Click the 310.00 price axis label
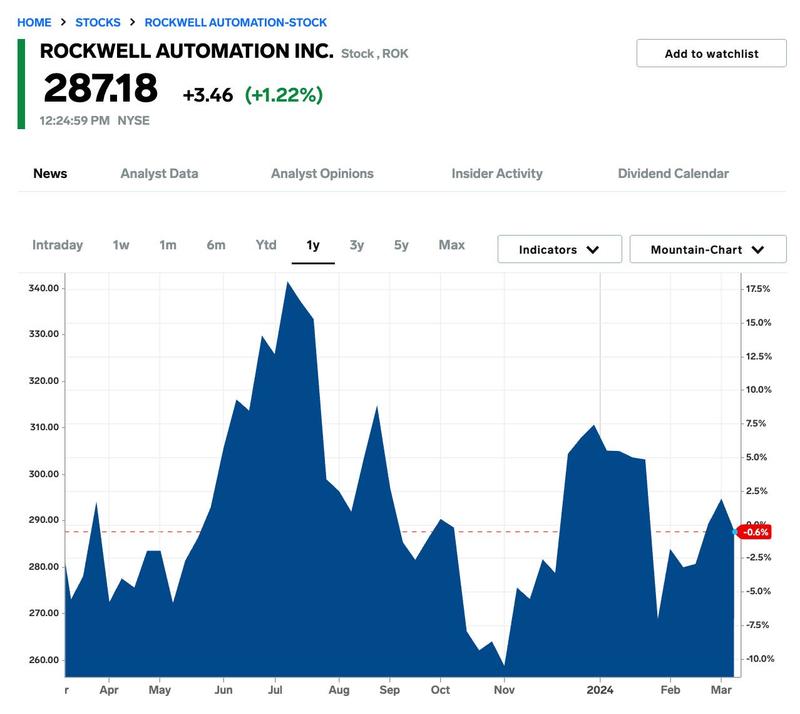800x714 pixels. pos(44,427)
